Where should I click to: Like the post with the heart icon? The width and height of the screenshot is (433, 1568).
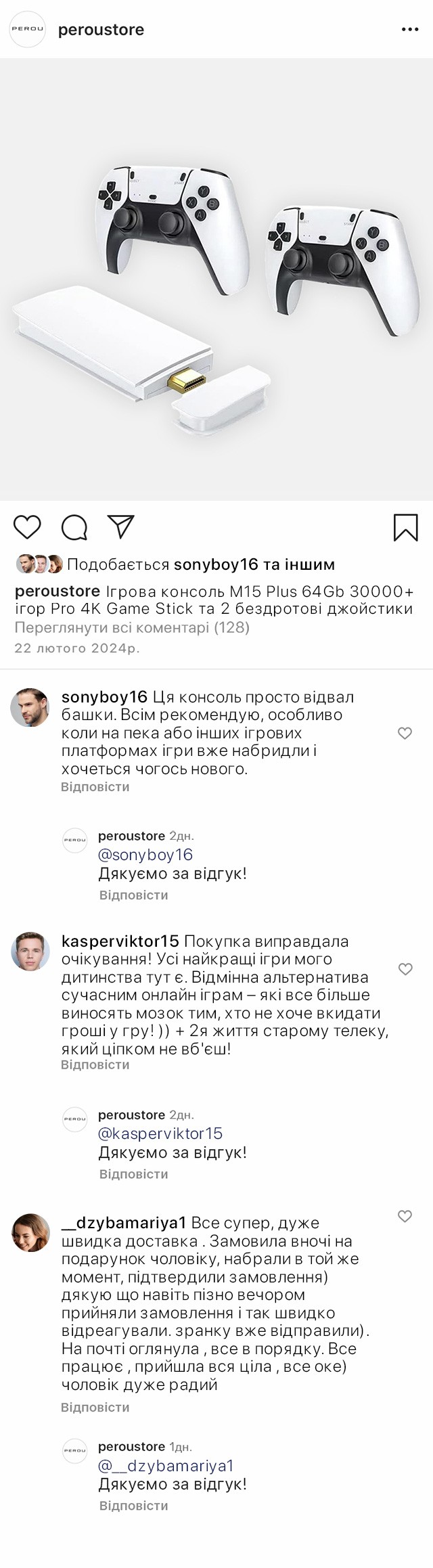pos(28,527)
